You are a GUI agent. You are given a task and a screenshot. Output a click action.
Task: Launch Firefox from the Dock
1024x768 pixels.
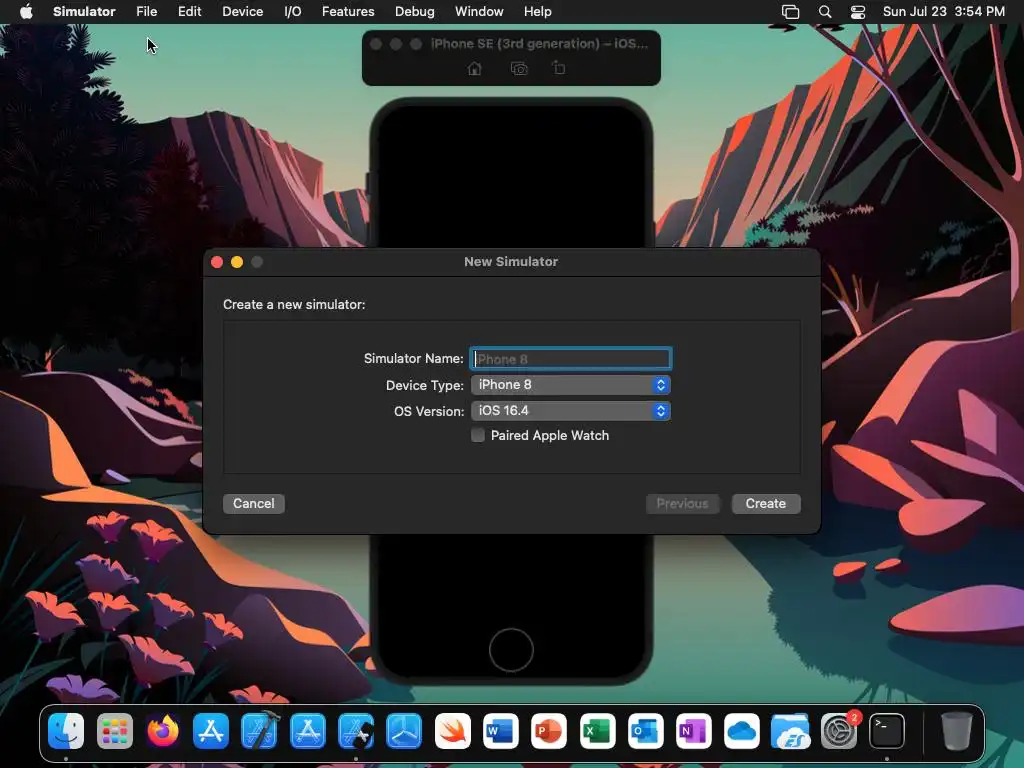[x=163, y=730]
